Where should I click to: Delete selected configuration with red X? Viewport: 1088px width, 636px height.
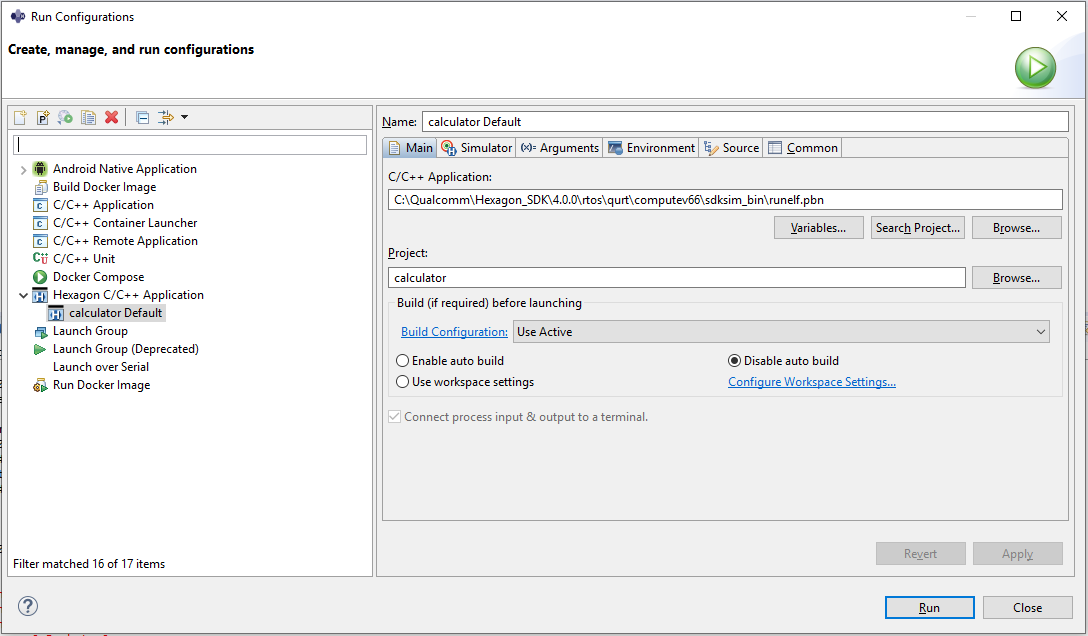coord(111,117)
